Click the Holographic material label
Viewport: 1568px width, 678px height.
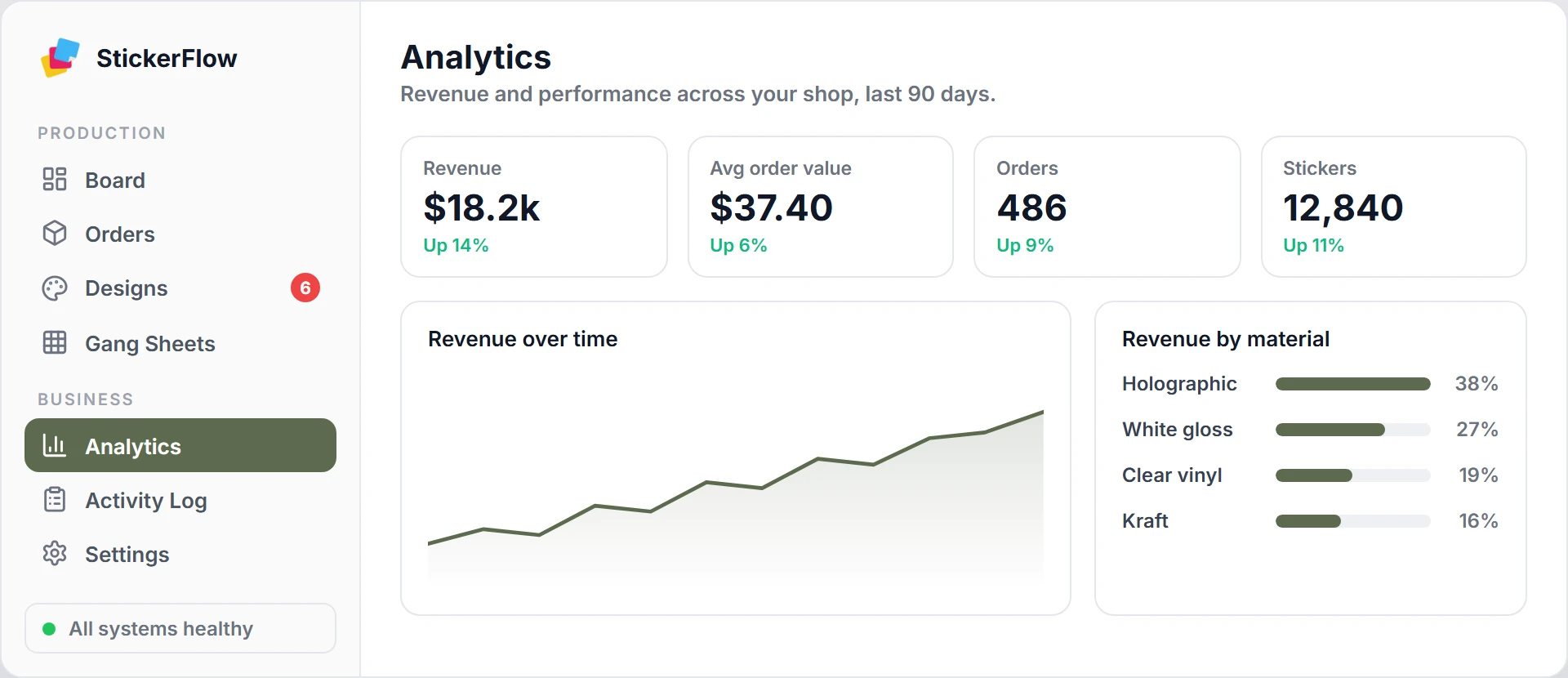1179,384
